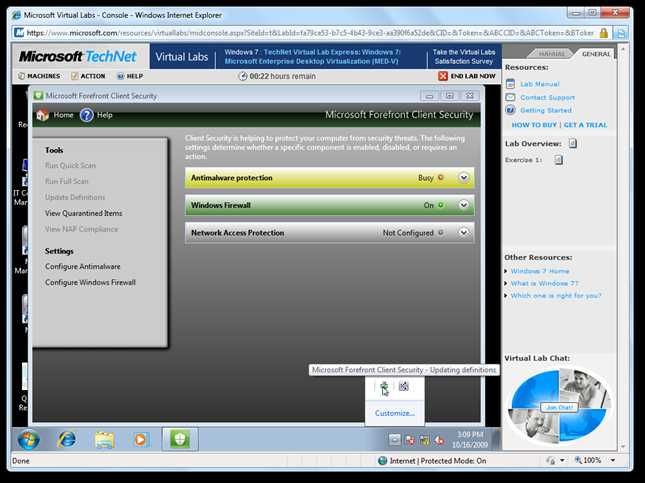Open Help question mark icon in Forefront
645x483 pixels.
tap(86, 115)
